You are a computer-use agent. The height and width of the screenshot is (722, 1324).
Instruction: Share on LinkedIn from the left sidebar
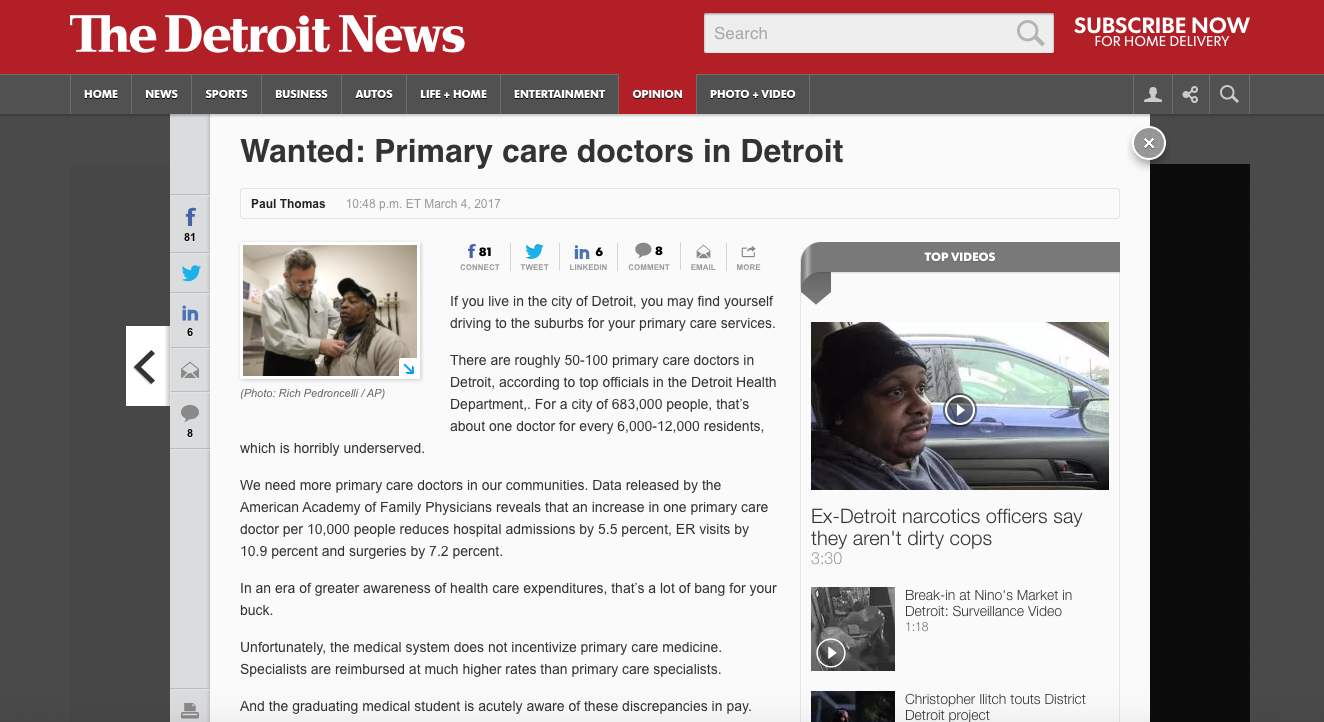click(x=190, y=320)
